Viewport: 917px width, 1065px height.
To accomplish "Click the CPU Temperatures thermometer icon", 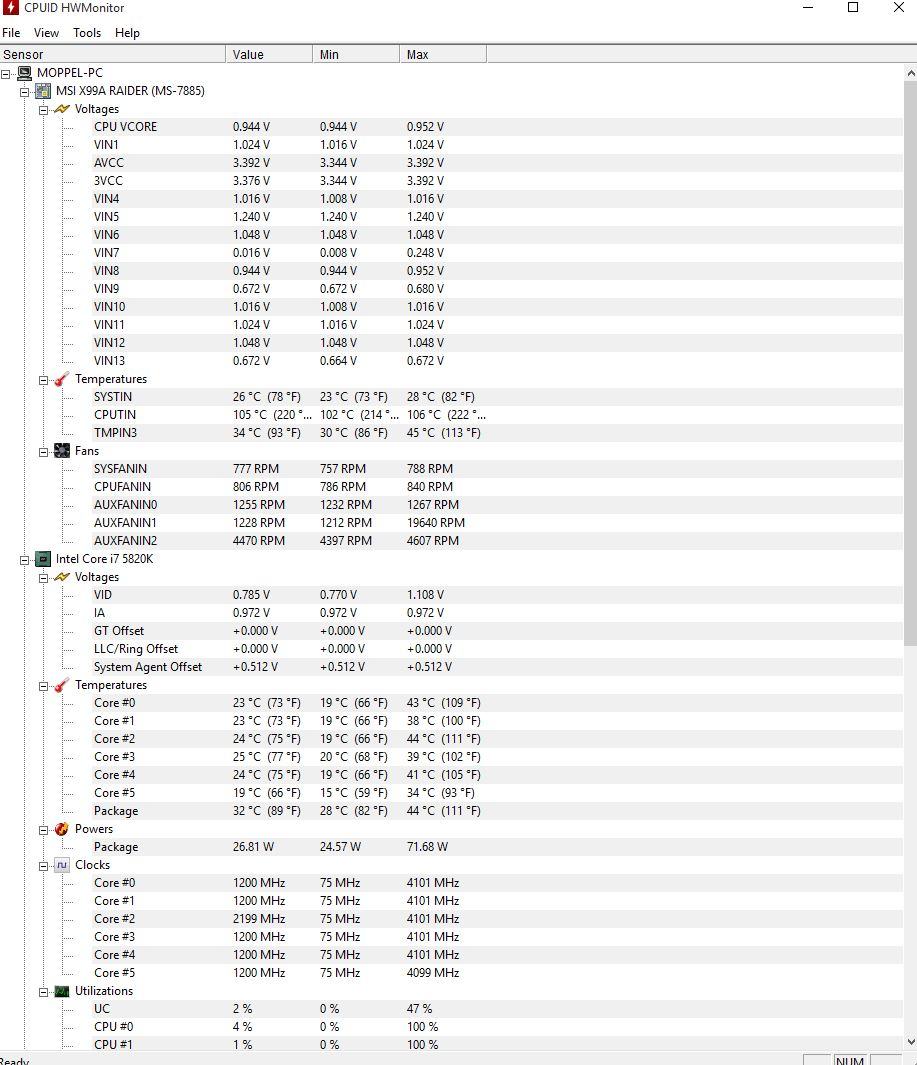I will point(62,685).
